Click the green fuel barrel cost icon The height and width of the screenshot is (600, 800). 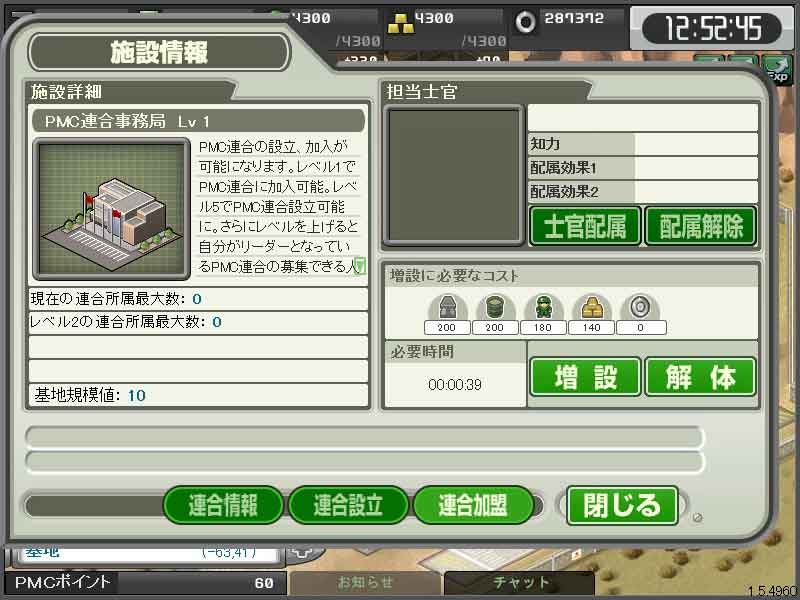(495, 307)
